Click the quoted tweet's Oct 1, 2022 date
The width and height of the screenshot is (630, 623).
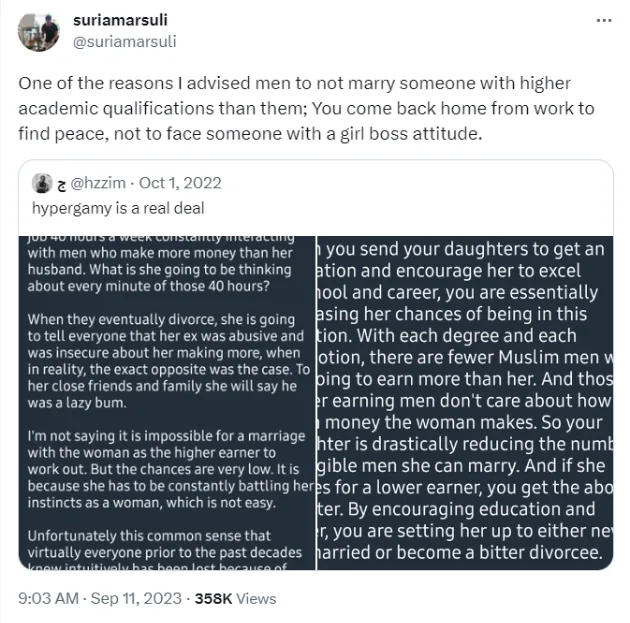coord(182,183)
